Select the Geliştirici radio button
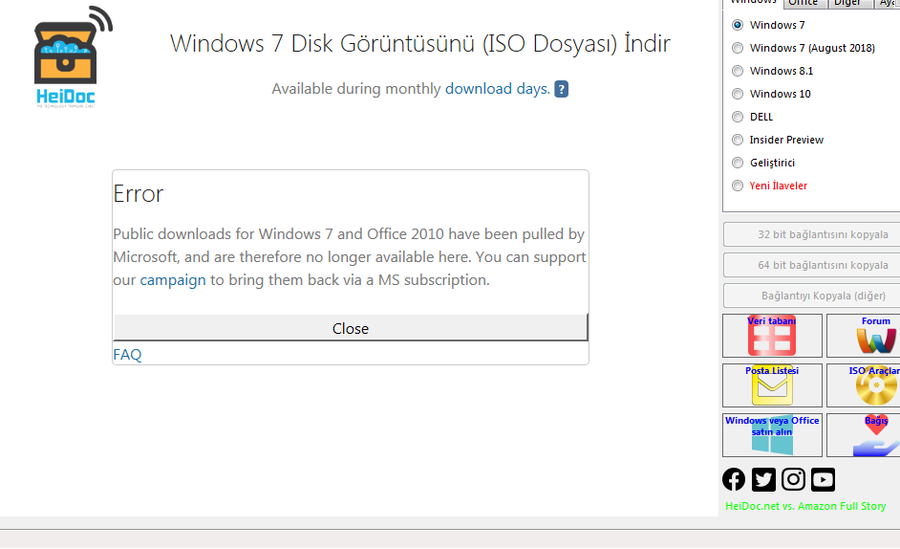This screenshot has width=900, height=549. 738,163
